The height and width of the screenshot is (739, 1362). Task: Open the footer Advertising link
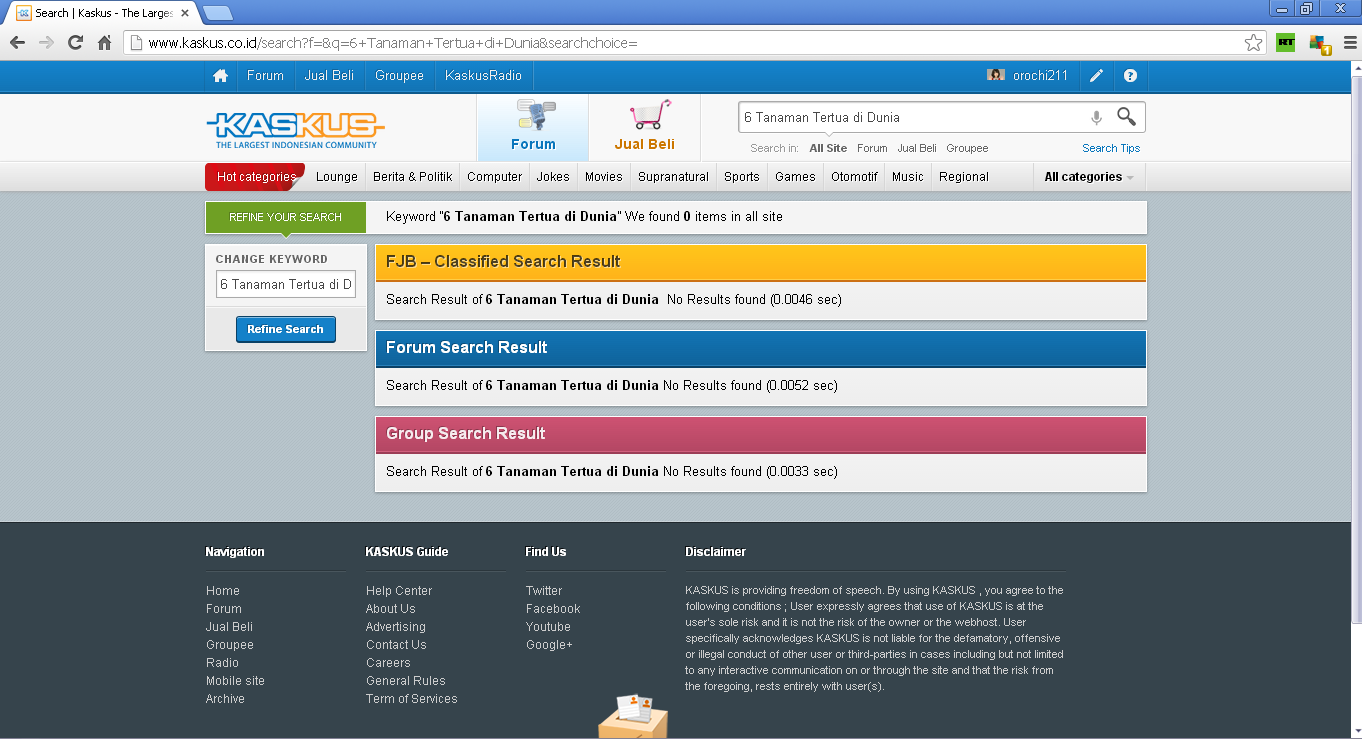coord(396,627)
